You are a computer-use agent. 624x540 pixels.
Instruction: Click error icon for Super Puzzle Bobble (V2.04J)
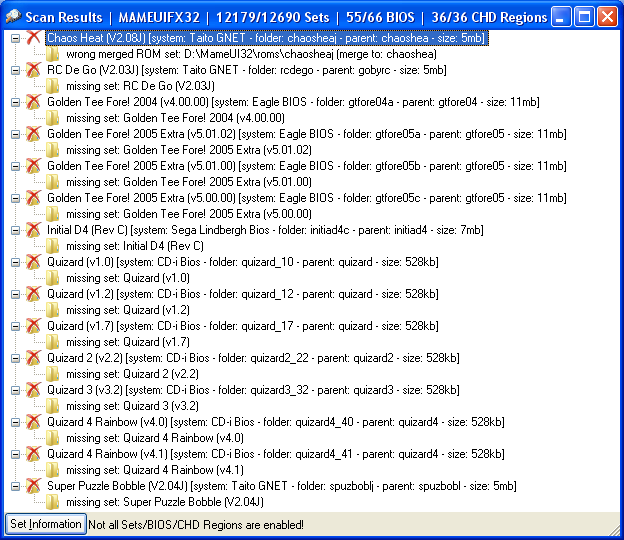click(x=33, y=486)
